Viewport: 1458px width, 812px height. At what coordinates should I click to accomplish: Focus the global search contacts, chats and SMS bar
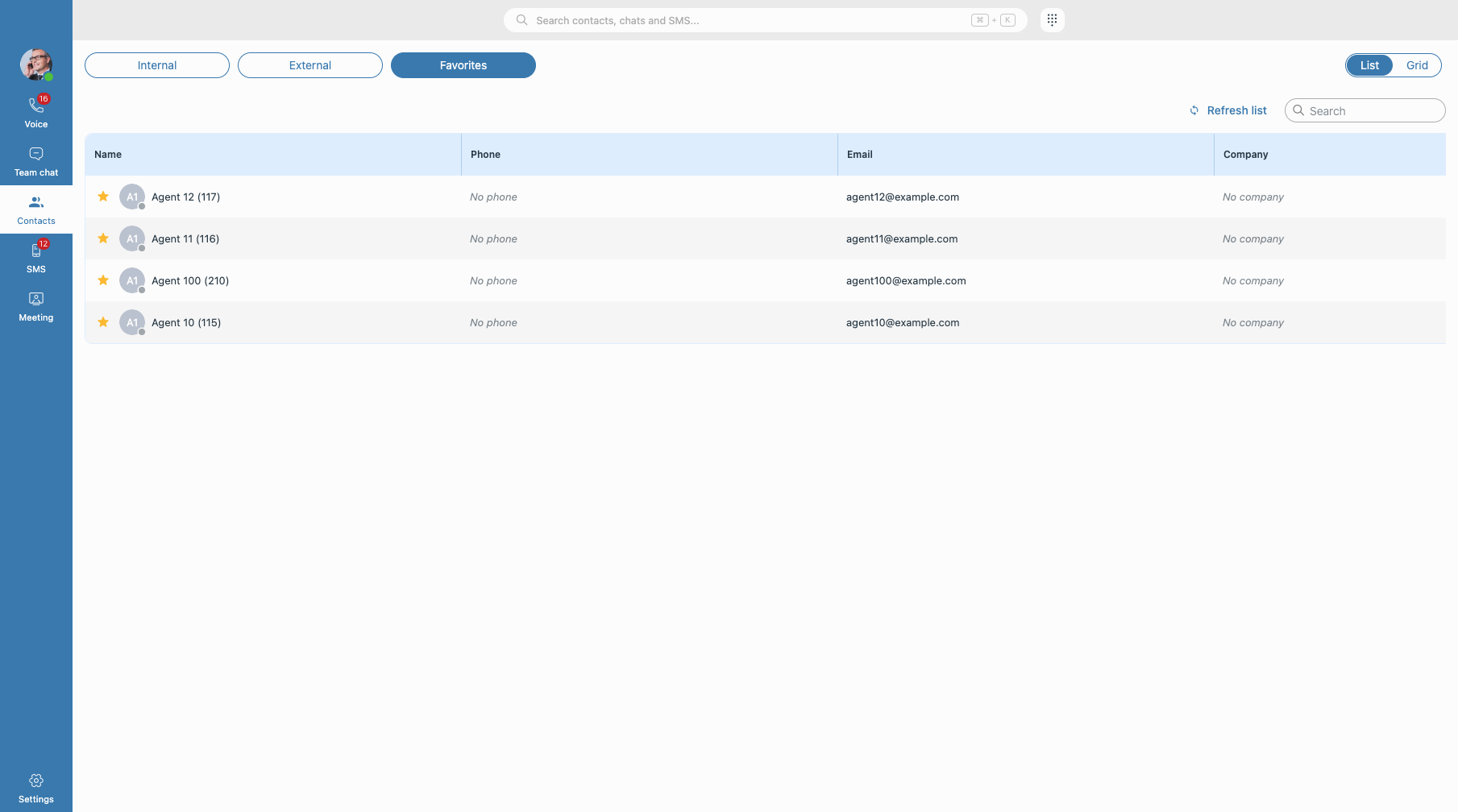[766, 20]
